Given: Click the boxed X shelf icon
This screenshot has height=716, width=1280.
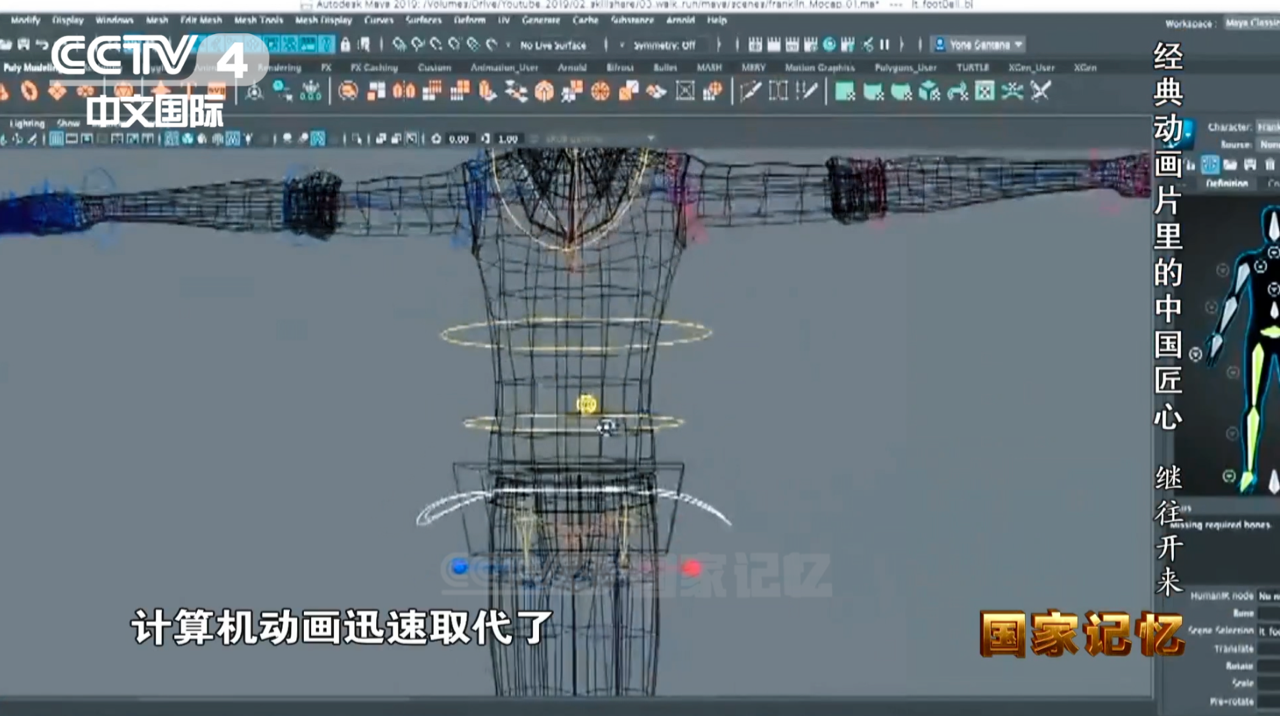Looking at the screenshot, I should (685, 92).
